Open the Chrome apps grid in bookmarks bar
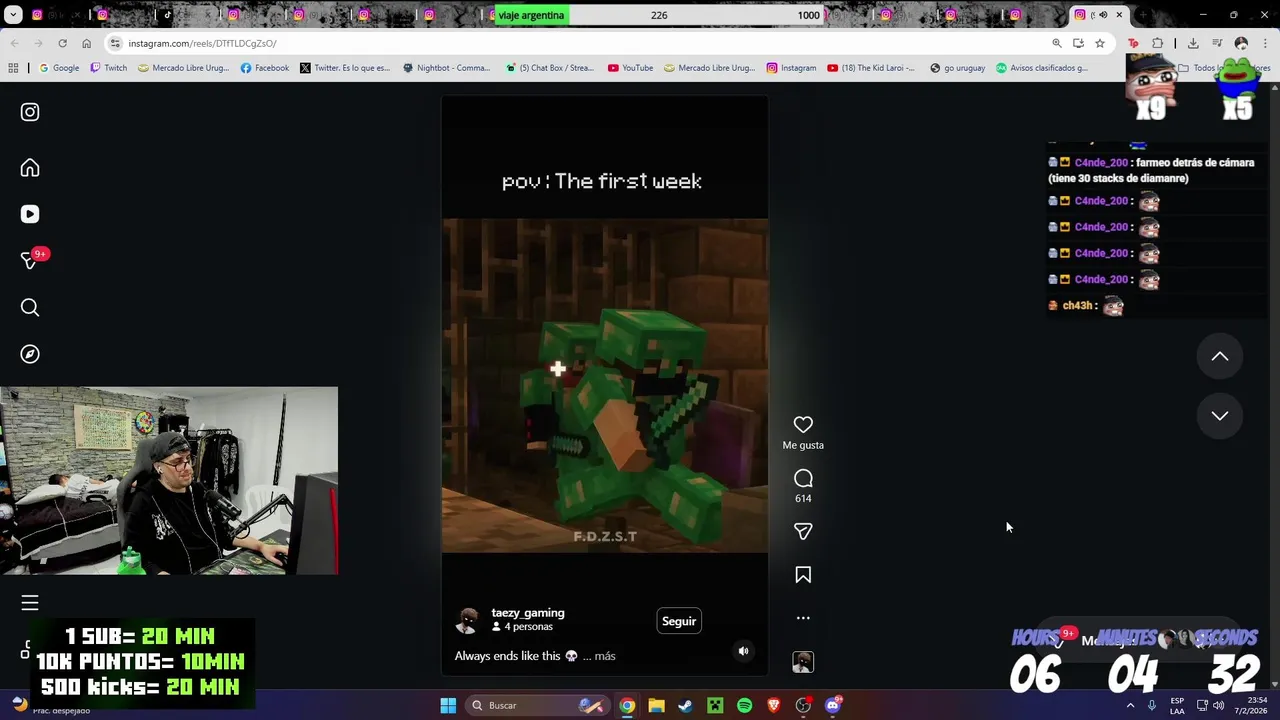The width and height of the screenshot is (1280, 720). point(13,68)
